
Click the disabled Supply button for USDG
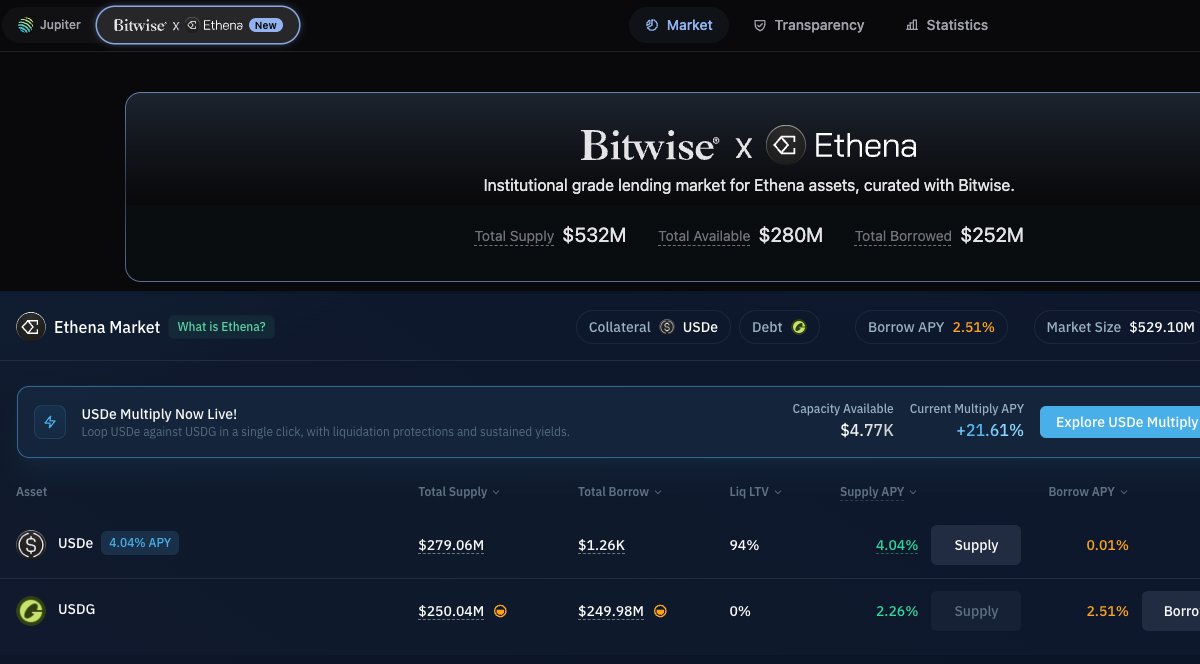click(976, 611)
